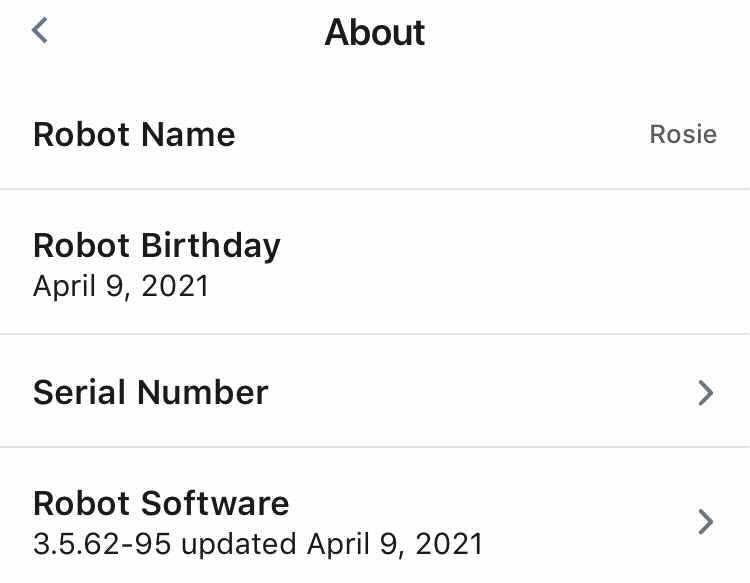Screen dimensions: 750x583
Task: Expand Robot Software via its right chevron
Action: [x=705, y=522]
